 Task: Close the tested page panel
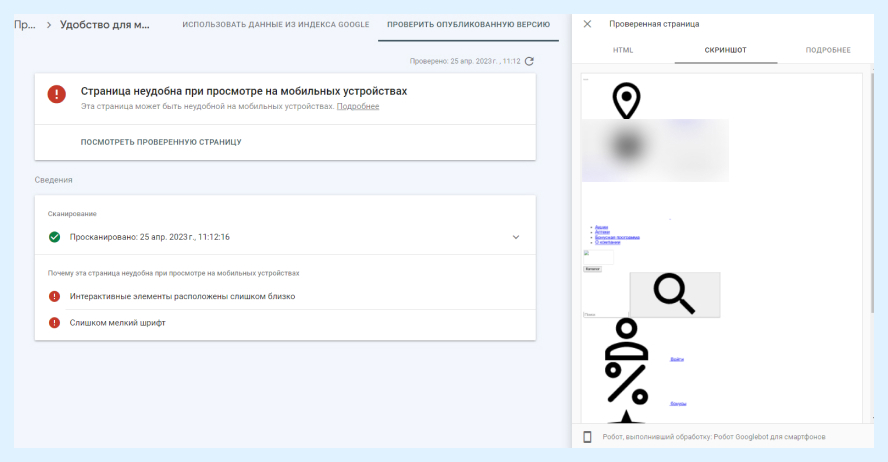tap(587, 24)
